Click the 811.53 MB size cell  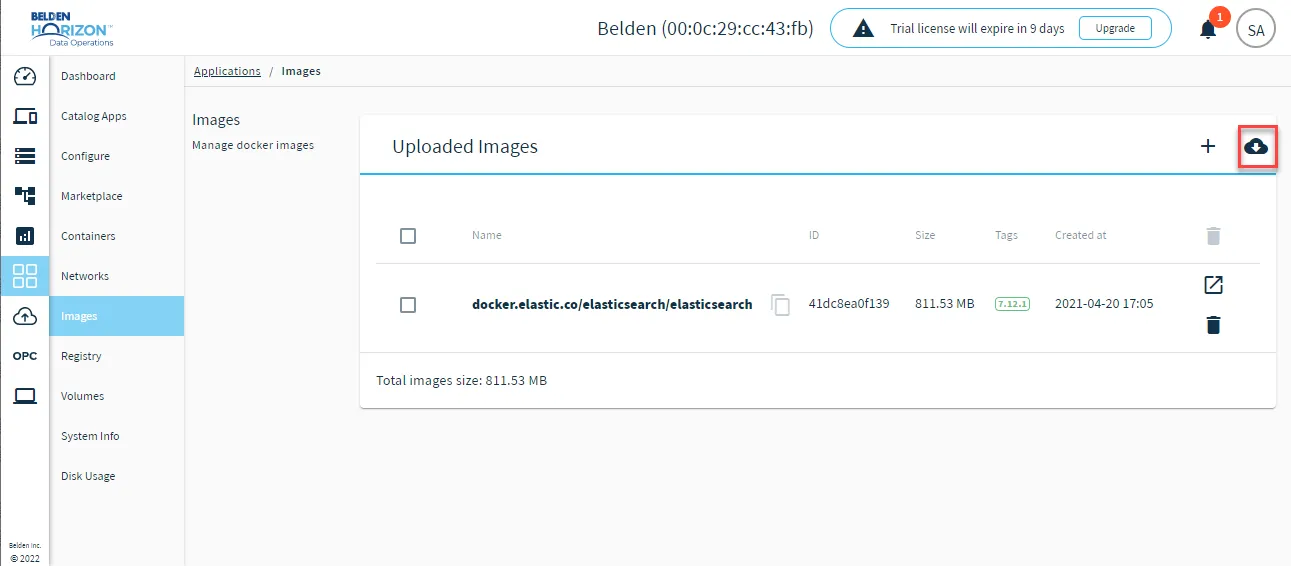pos(944,303)
